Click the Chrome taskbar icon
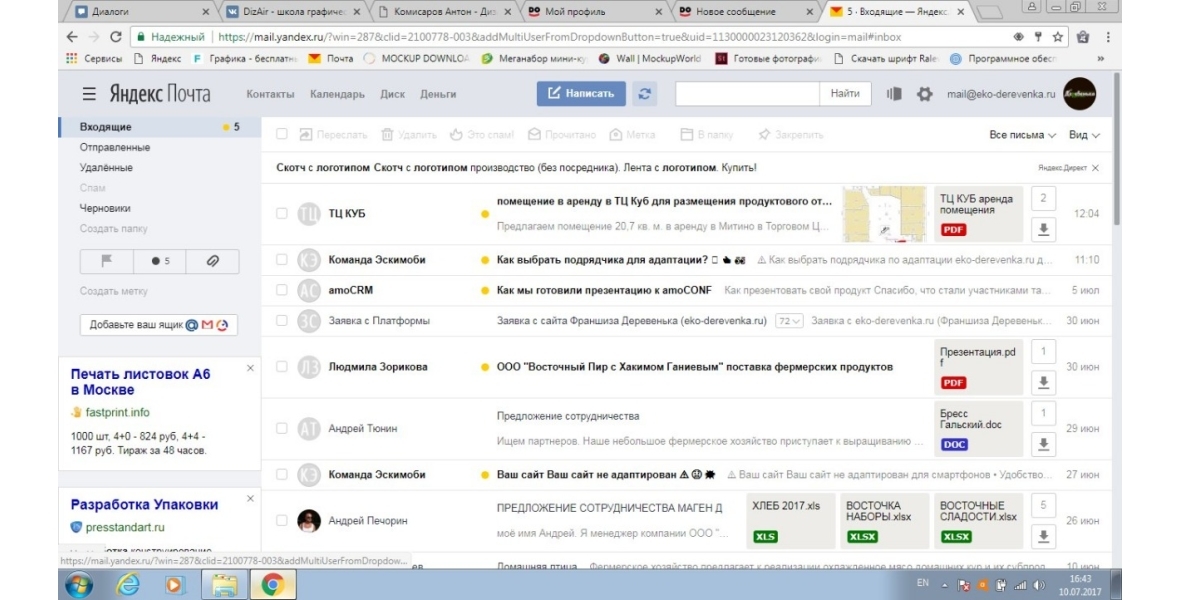 tap(272, 585)
